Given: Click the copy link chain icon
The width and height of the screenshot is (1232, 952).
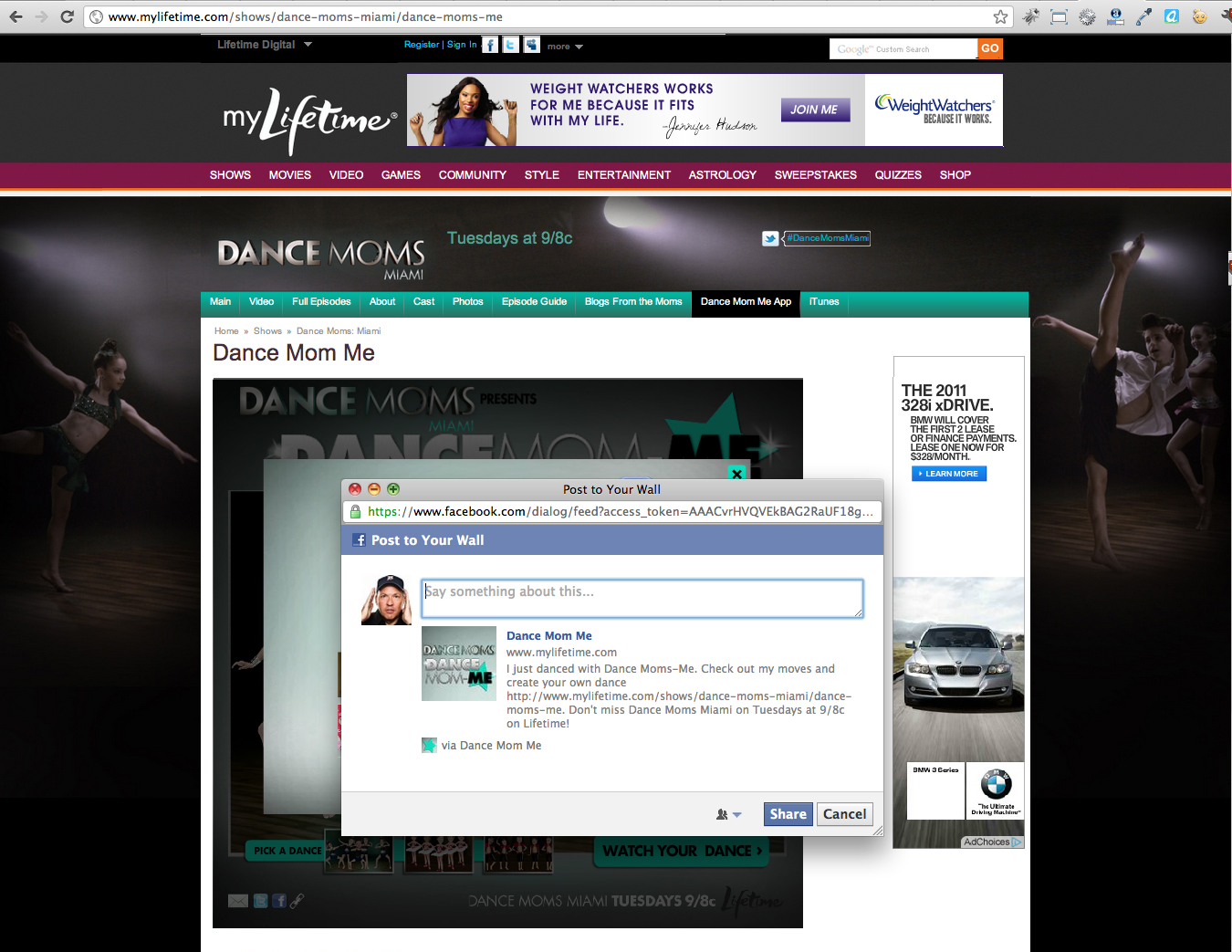Looking at the screenshot, I should coord(298,901).
